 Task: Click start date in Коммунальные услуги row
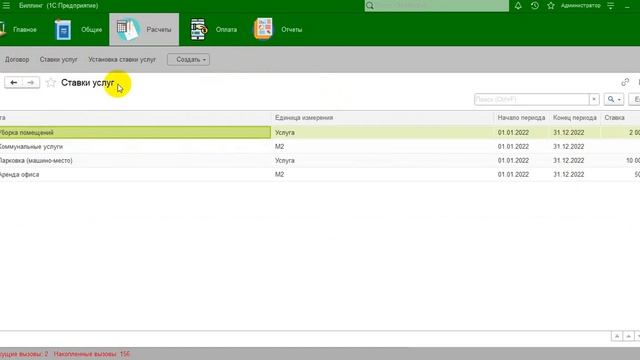513,147
